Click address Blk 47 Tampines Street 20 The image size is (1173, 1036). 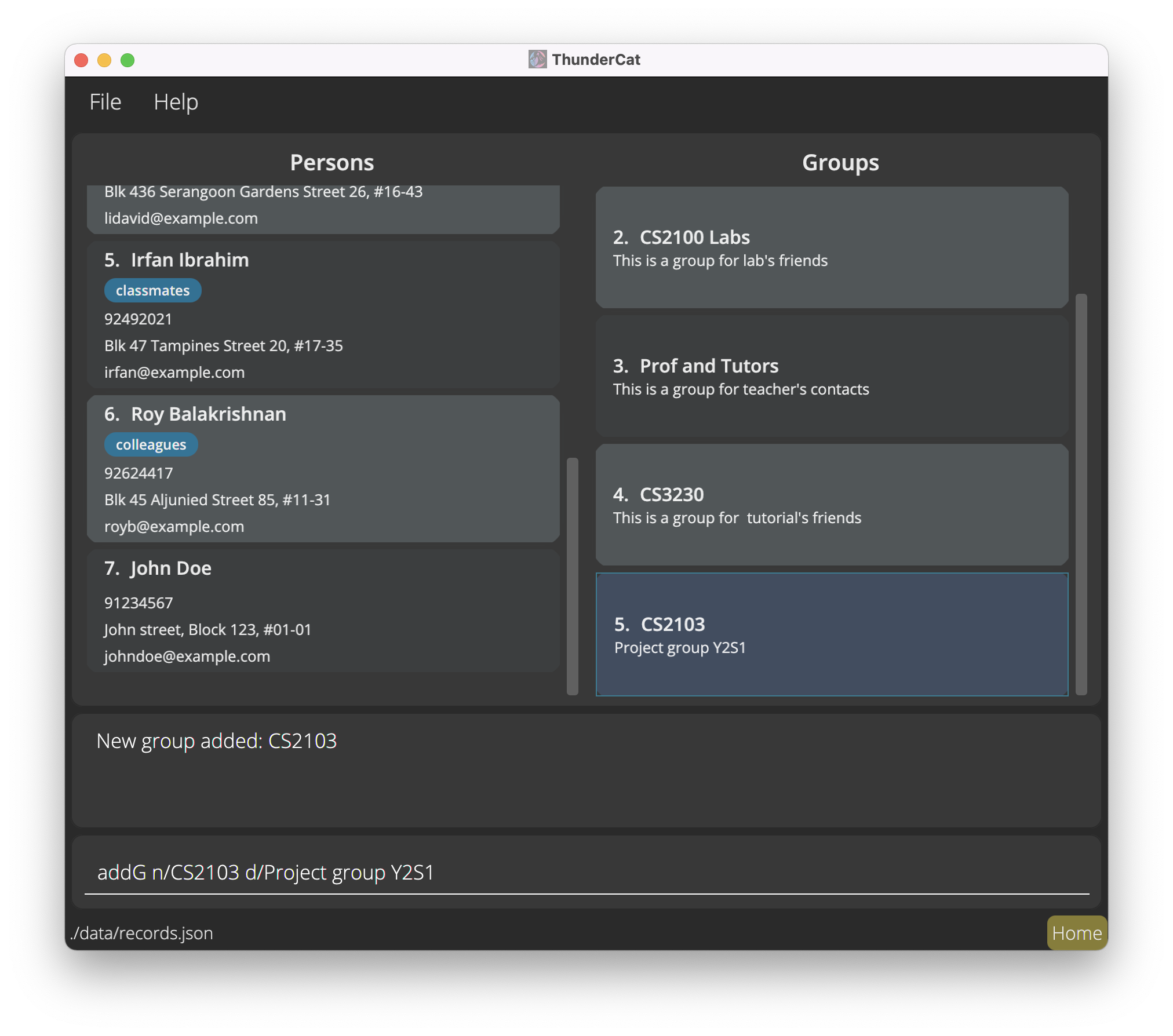(x=224, y=346)
